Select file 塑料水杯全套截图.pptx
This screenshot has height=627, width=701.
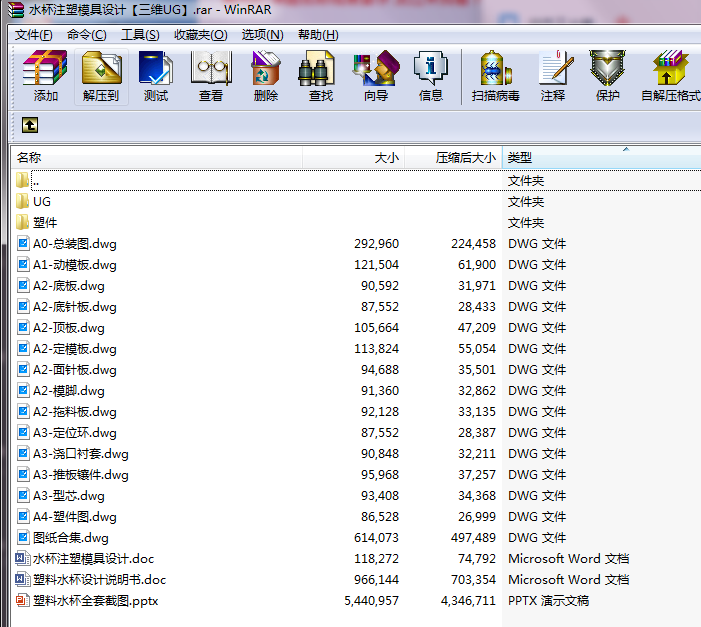click(x=356, y=601)
